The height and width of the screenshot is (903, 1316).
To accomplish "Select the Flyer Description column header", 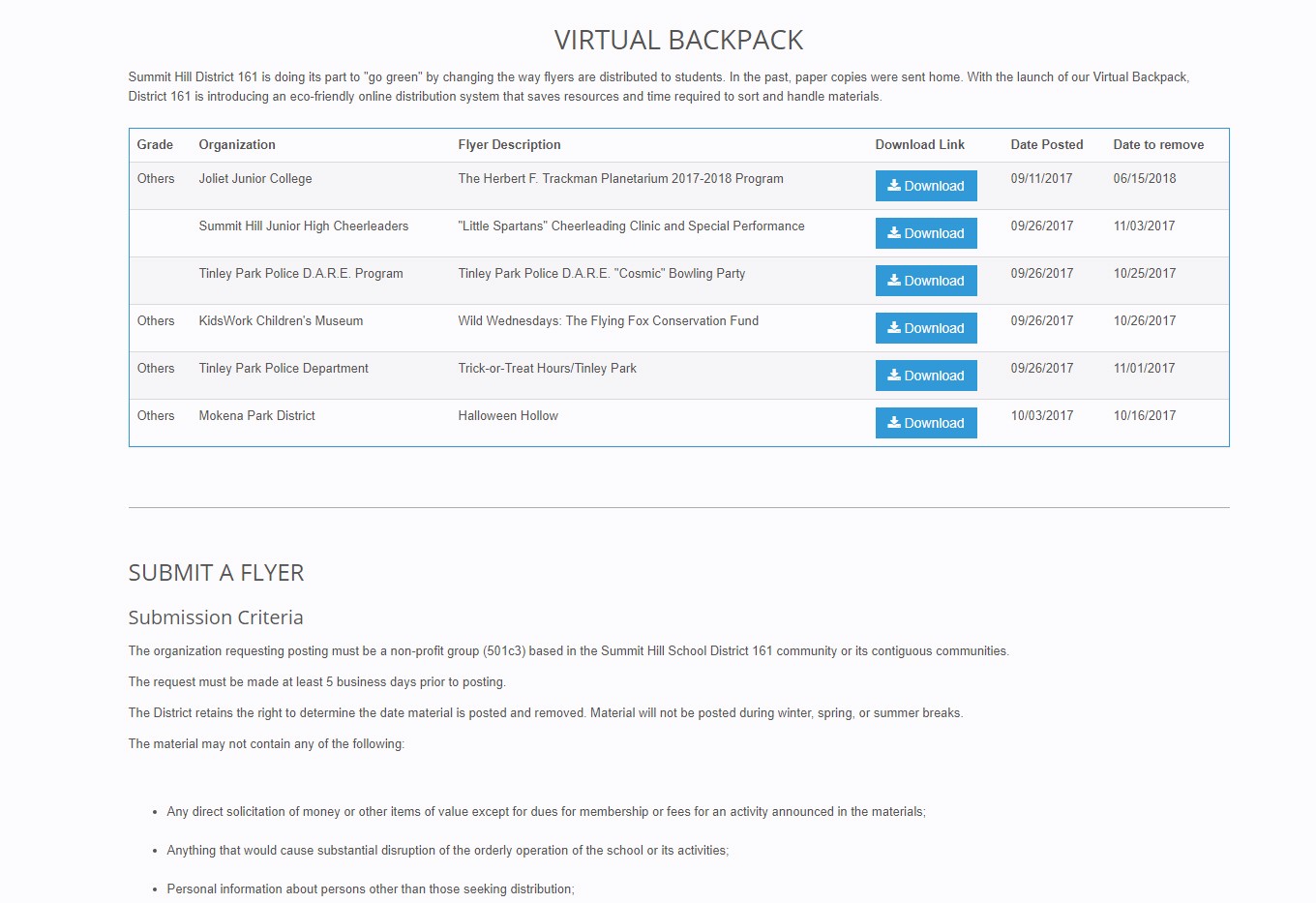I will click(x=509, y=145).
